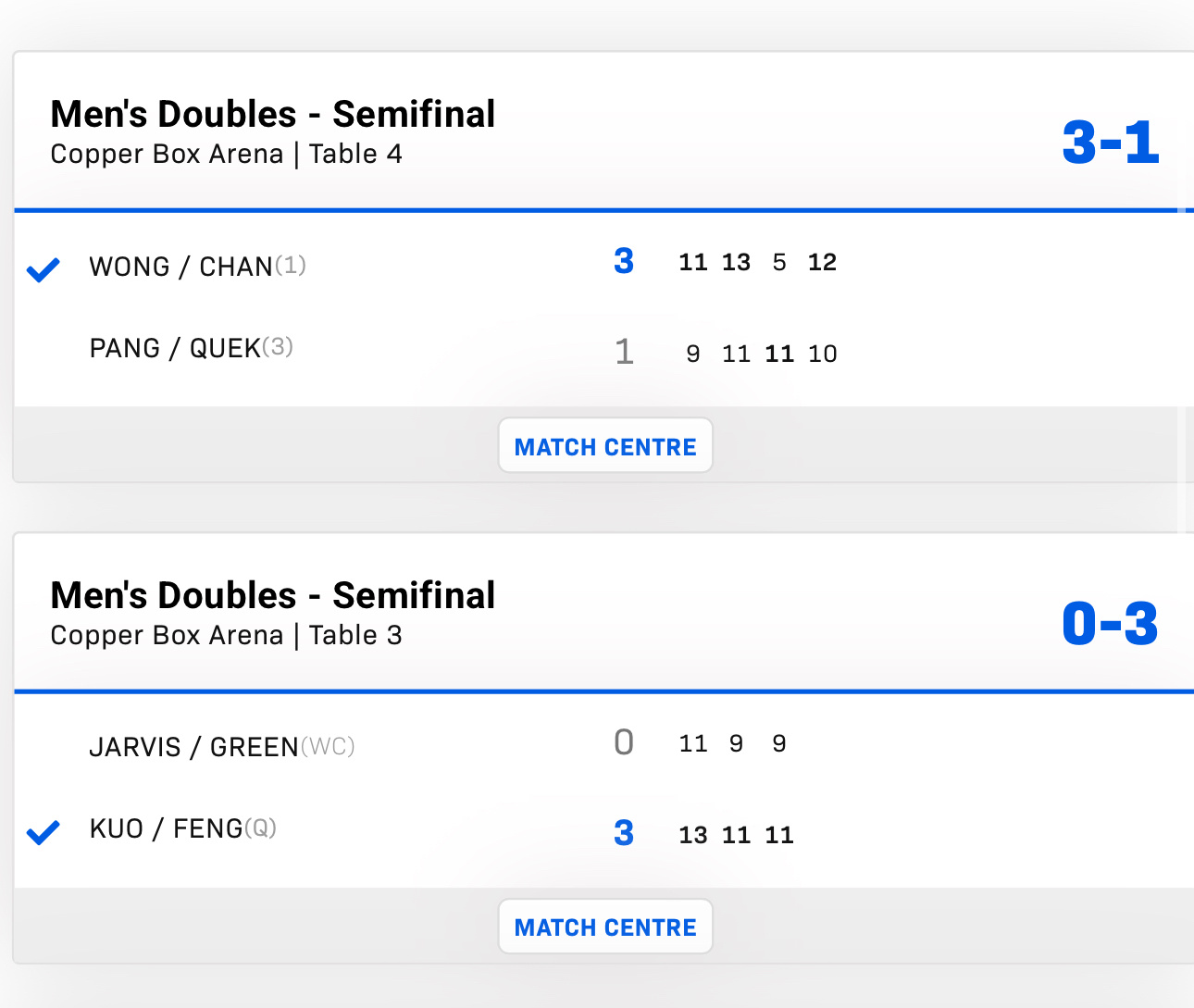Image resolution: width=1194 pixels, height=1008 pixels.
Task: Select the JARVIS / GREEN team name
Action: (x=193, y=747)
